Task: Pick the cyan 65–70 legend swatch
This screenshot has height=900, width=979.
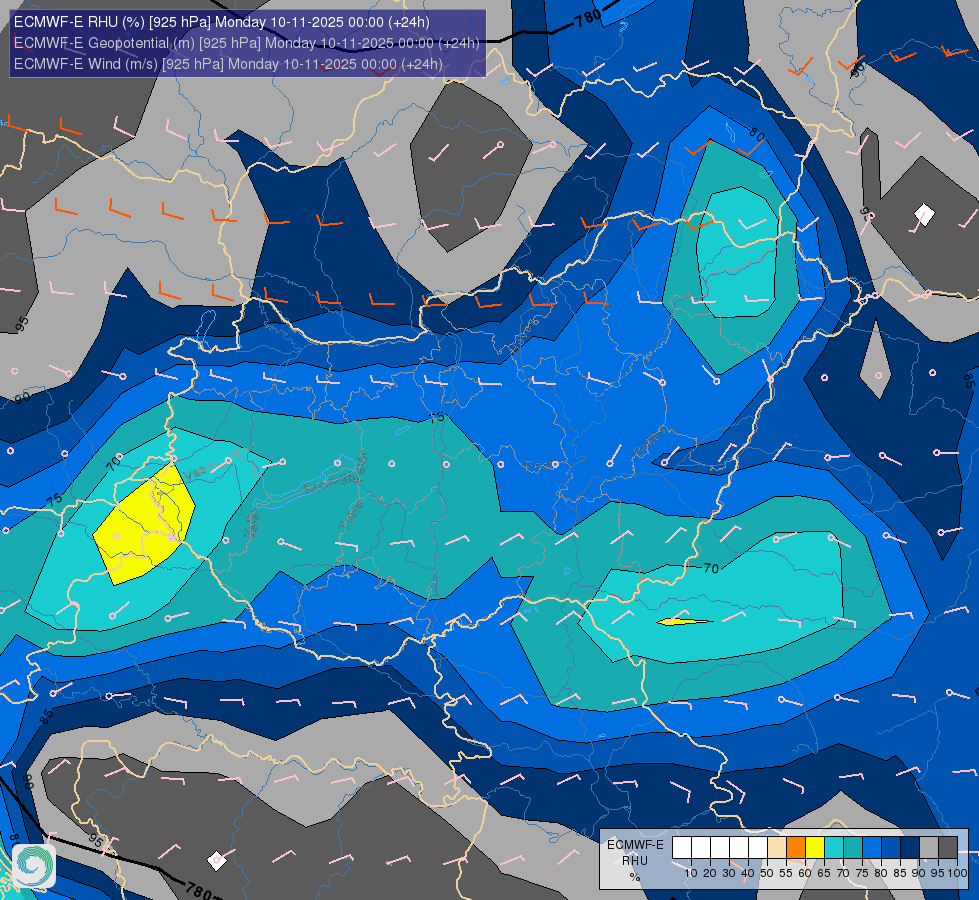Action: click(834, 848)
